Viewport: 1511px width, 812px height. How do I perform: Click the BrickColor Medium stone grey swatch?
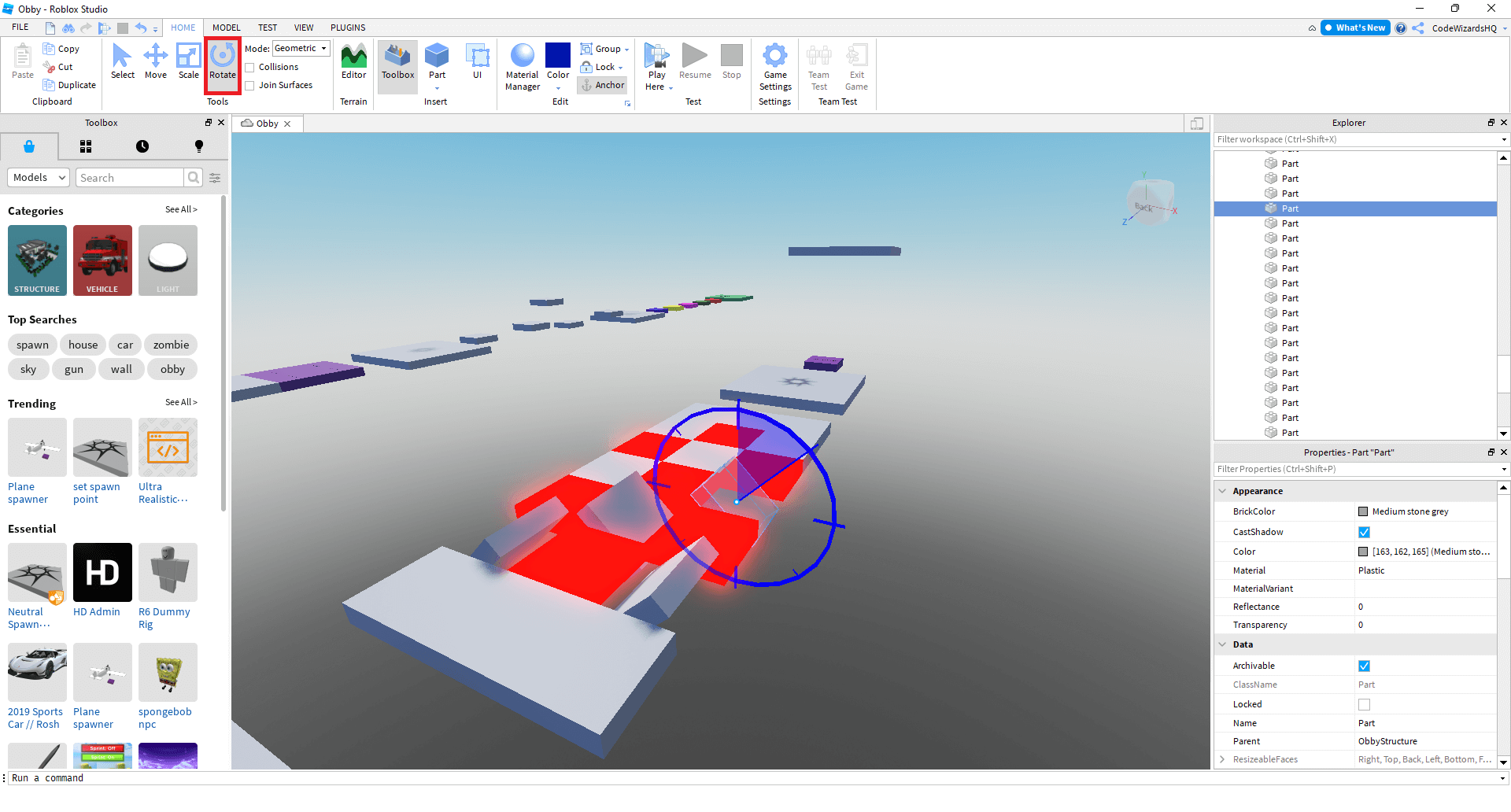coord(1364,511)
